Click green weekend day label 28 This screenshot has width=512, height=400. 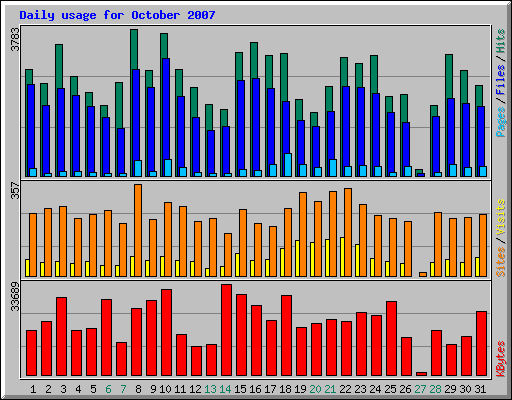[435, 389]
